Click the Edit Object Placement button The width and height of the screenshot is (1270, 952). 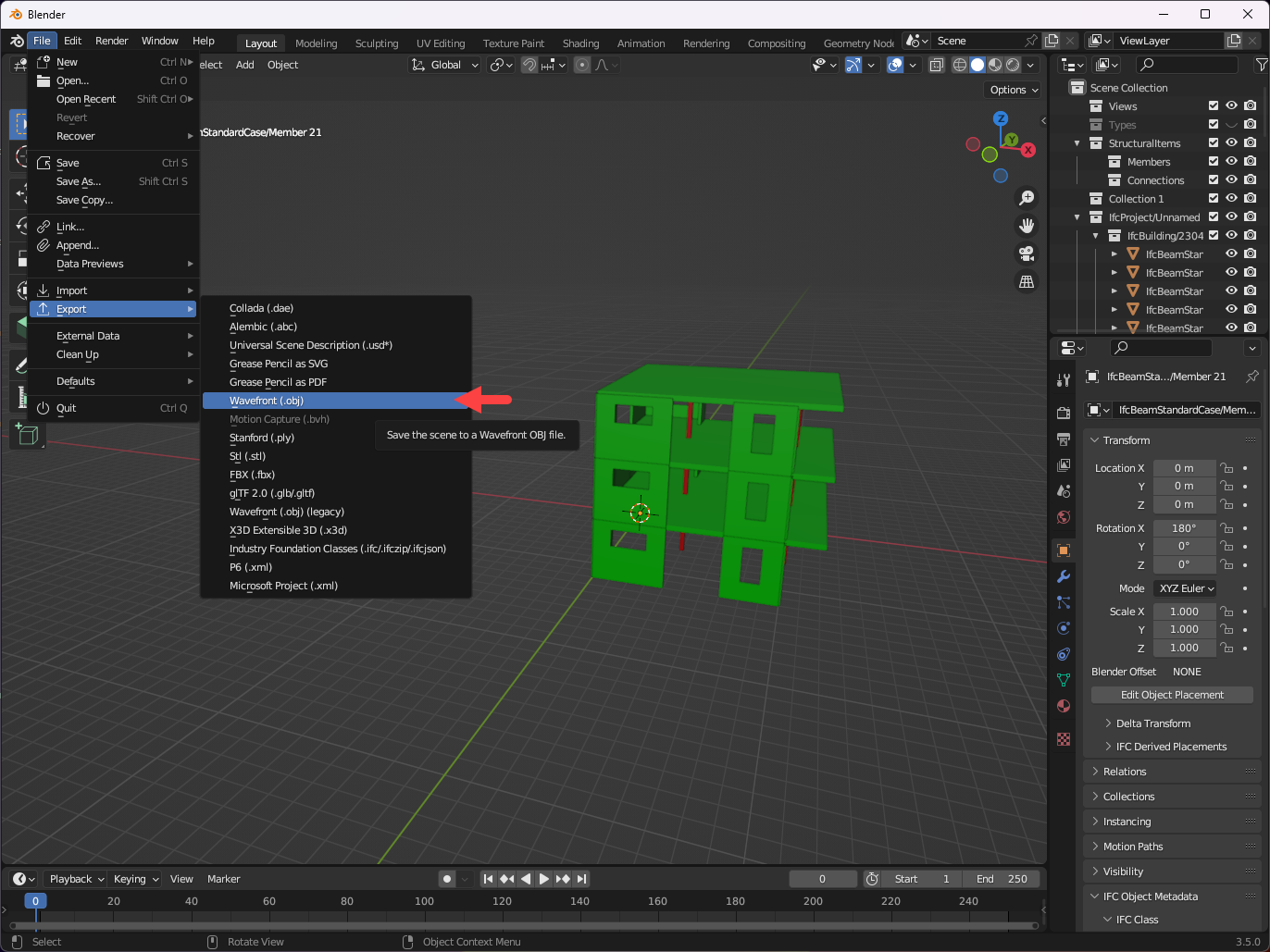click(1172, 695)
